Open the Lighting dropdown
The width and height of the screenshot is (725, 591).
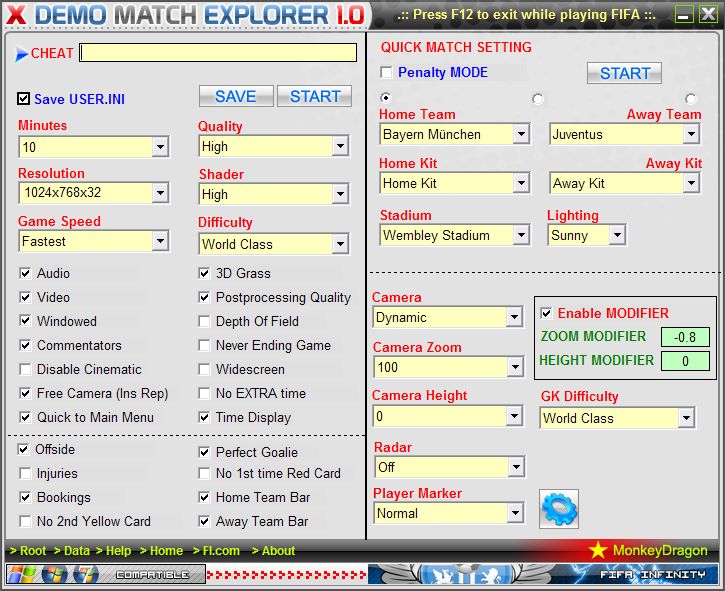click(x=617, y=235)
